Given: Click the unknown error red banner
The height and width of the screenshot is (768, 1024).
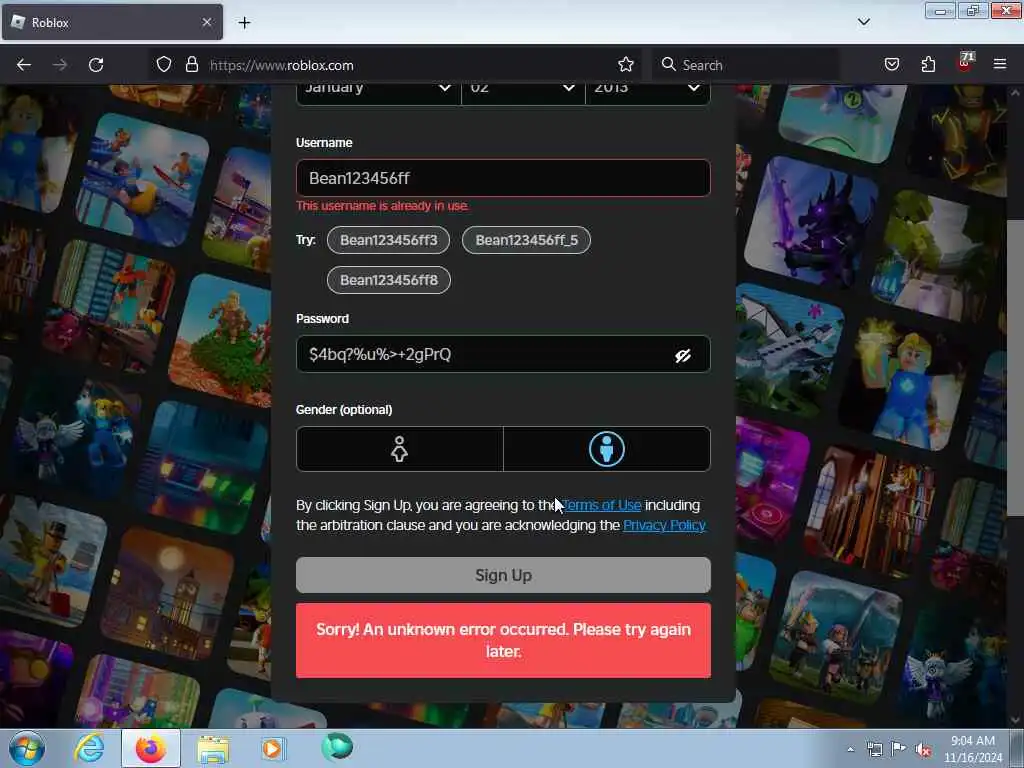Looking at the screenshot, I should point(503,640).
